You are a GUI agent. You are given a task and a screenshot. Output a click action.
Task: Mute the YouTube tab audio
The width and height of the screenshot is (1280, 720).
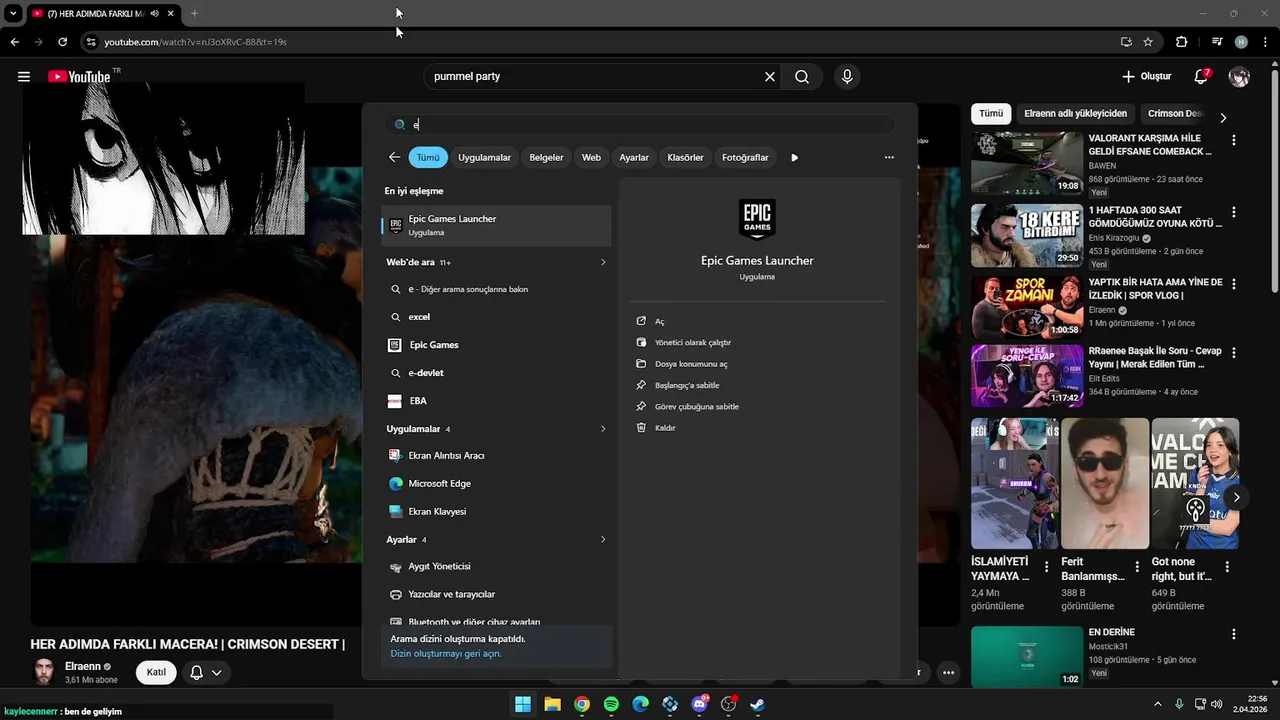tap(154, 14)
